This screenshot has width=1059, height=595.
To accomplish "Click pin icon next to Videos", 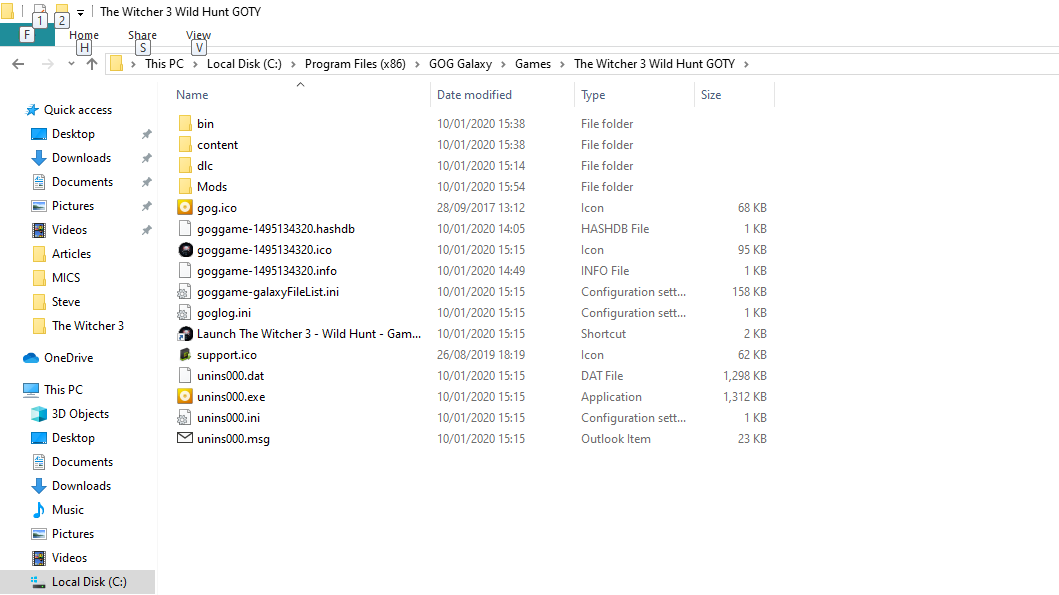I will click(x=147, y=230).
